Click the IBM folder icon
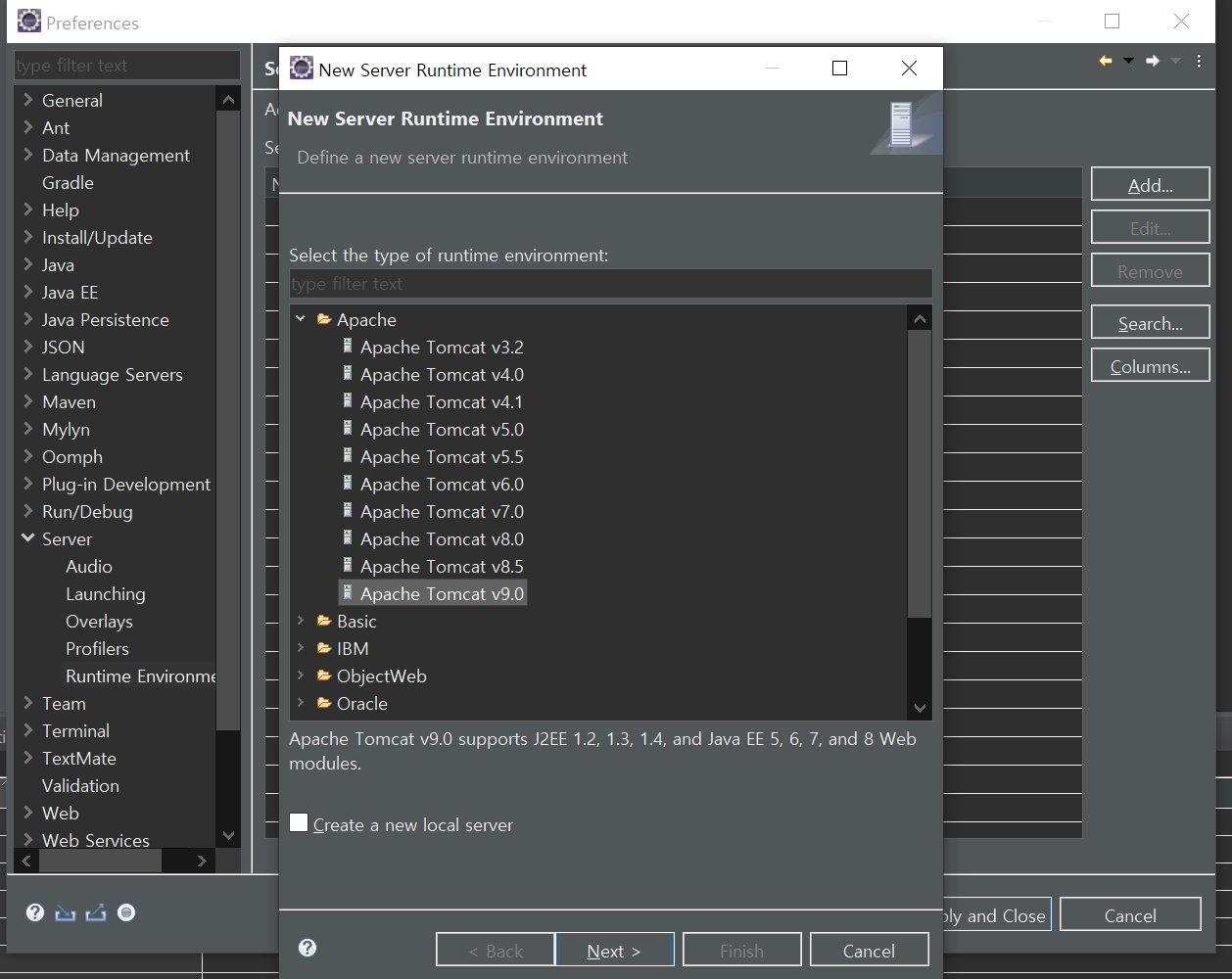The height and width of the screenshot is (979, 1232). tap(324, 648)
